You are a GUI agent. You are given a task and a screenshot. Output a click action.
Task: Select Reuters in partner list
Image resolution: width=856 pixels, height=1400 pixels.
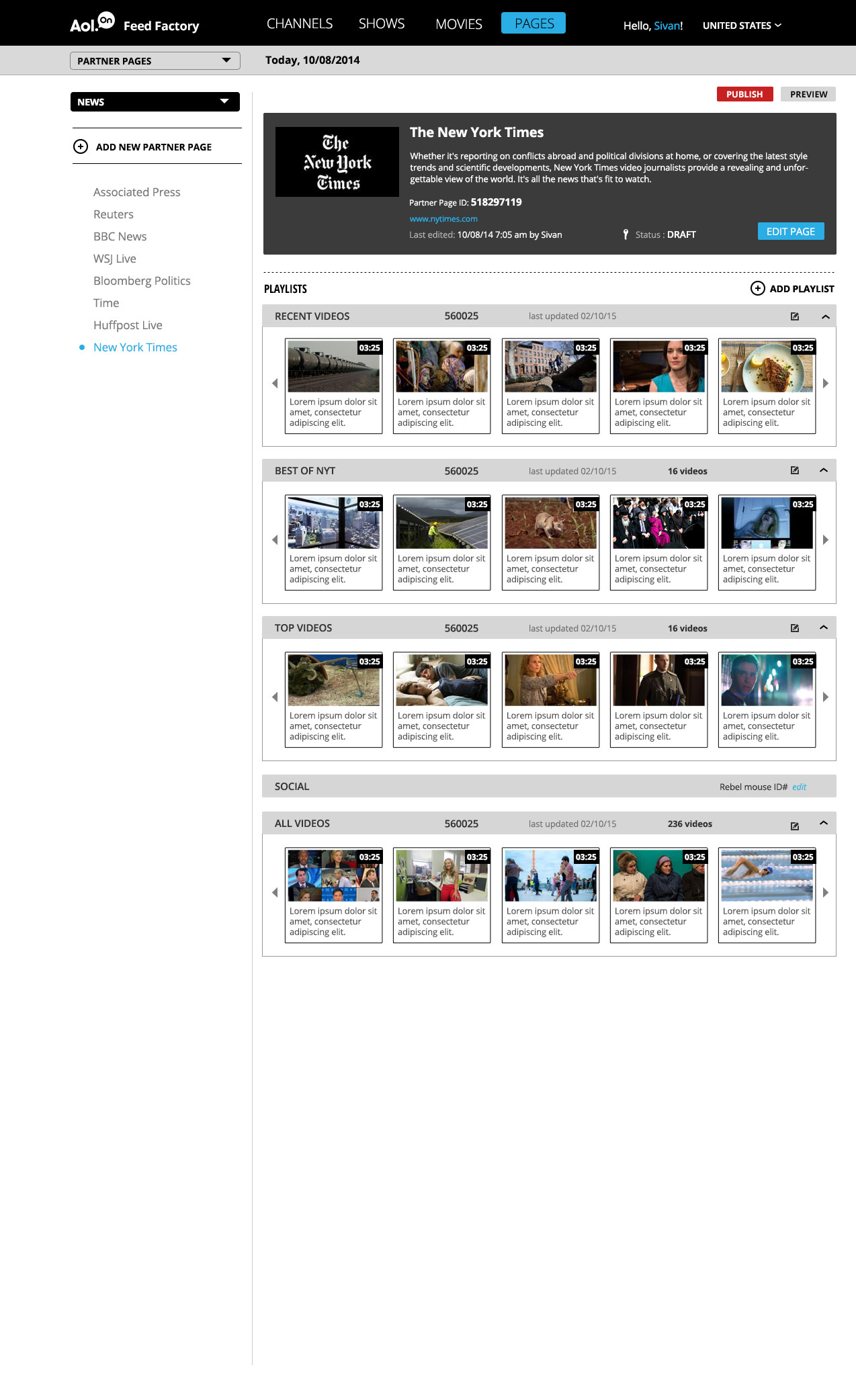[x=114, y=214]
